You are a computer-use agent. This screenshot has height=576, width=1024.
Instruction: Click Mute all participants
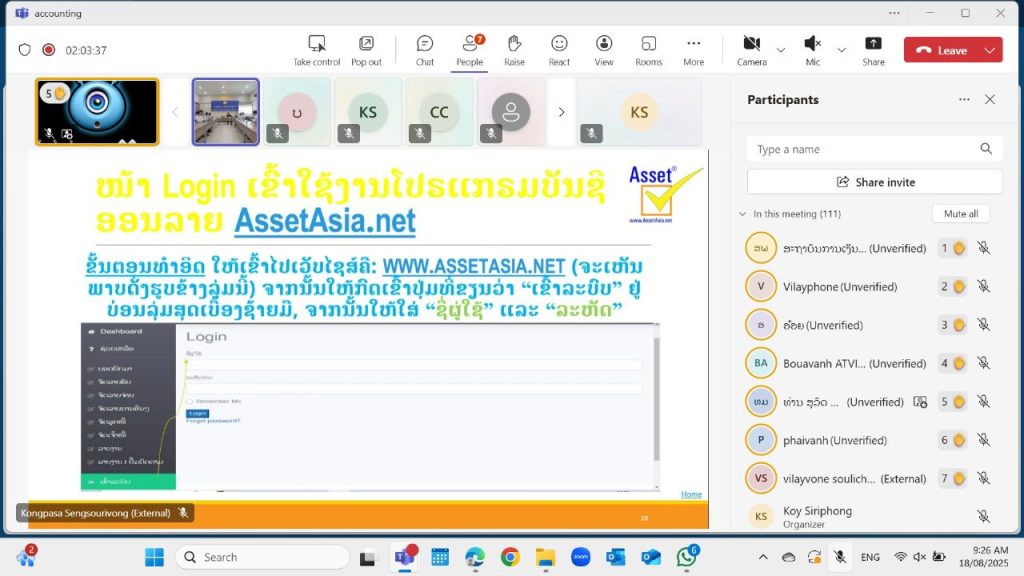coord(961,214)
